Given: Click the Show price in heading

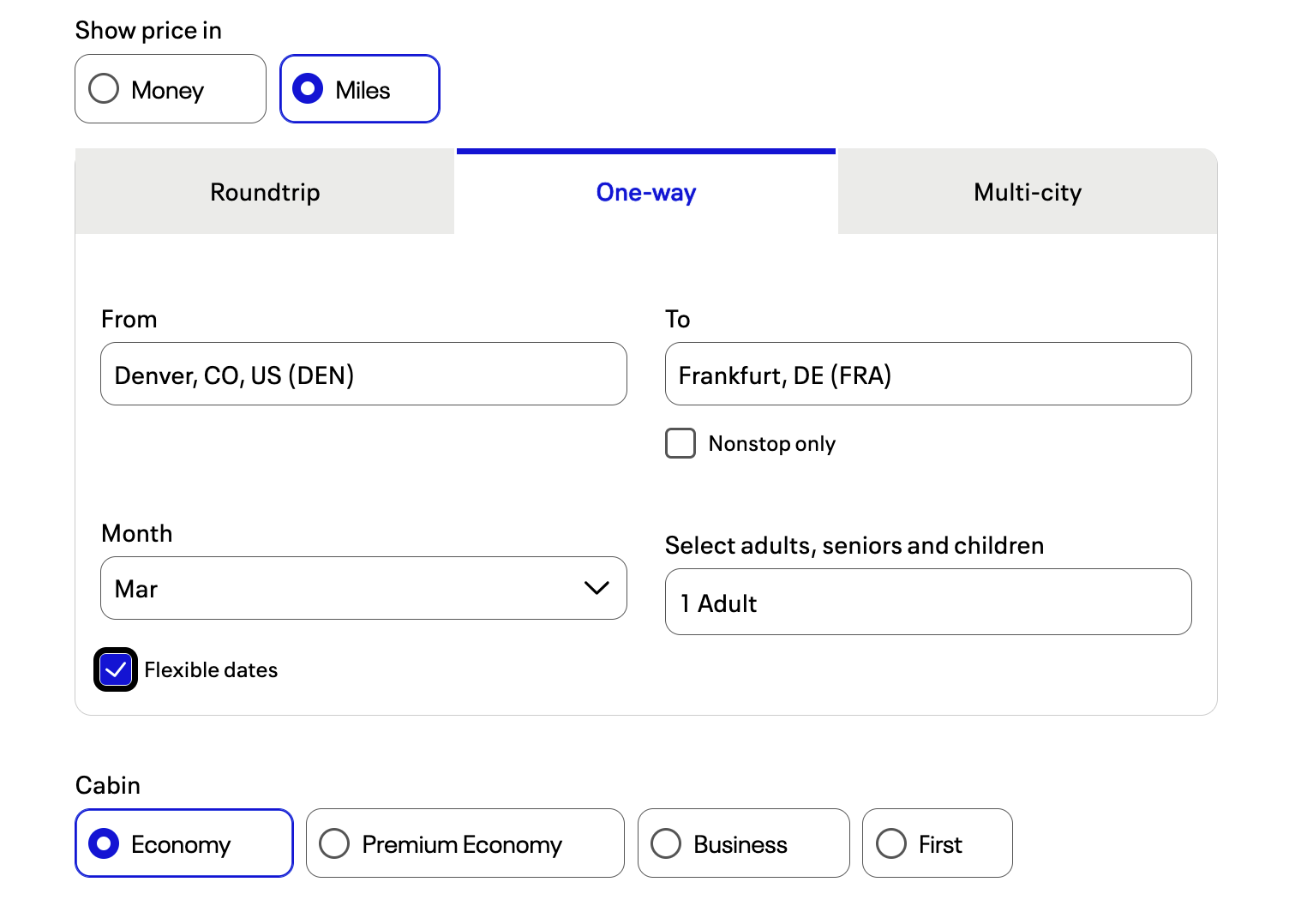Looking at the screenshot, I should 148,29.
